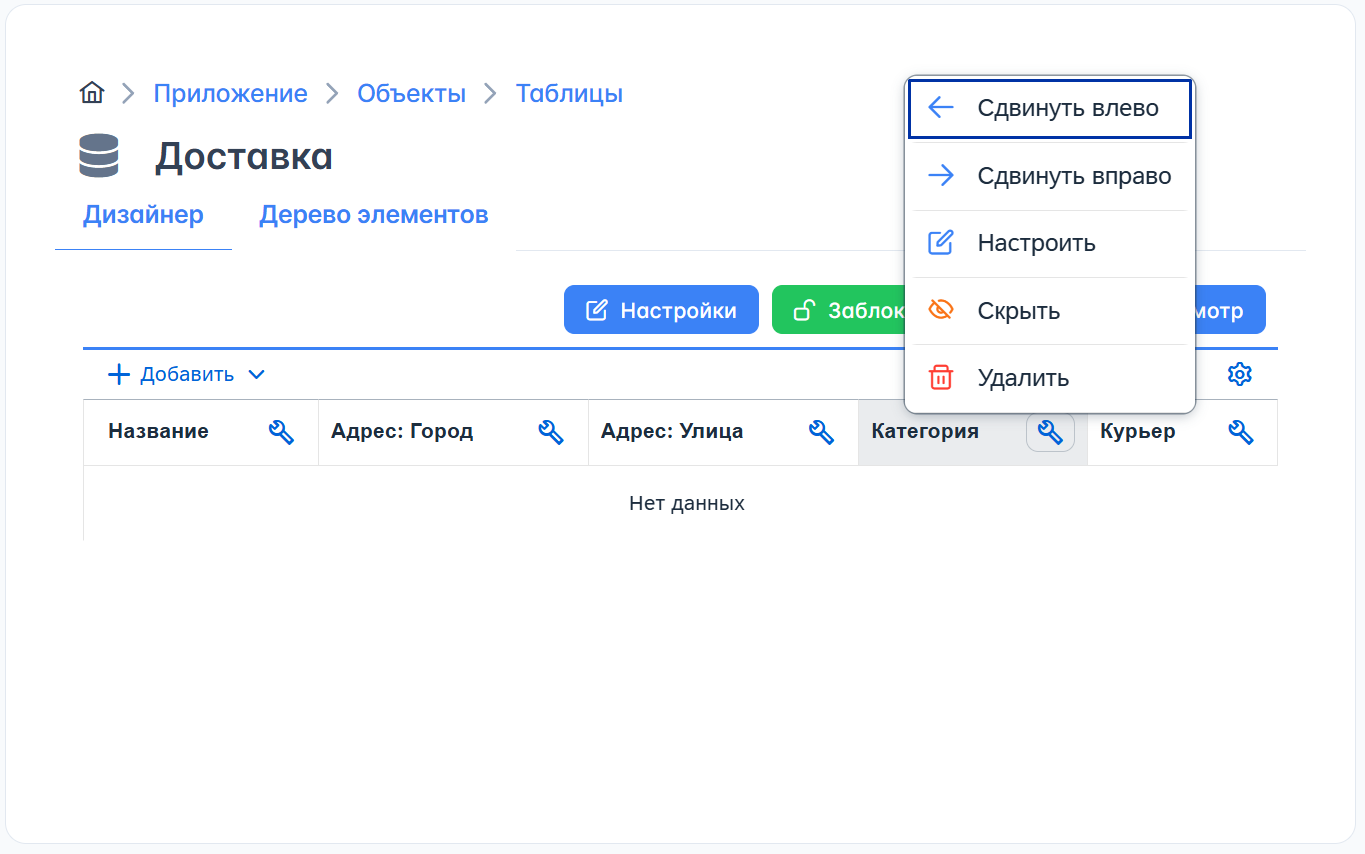Open wrench settings for Курьер column

1240,432
